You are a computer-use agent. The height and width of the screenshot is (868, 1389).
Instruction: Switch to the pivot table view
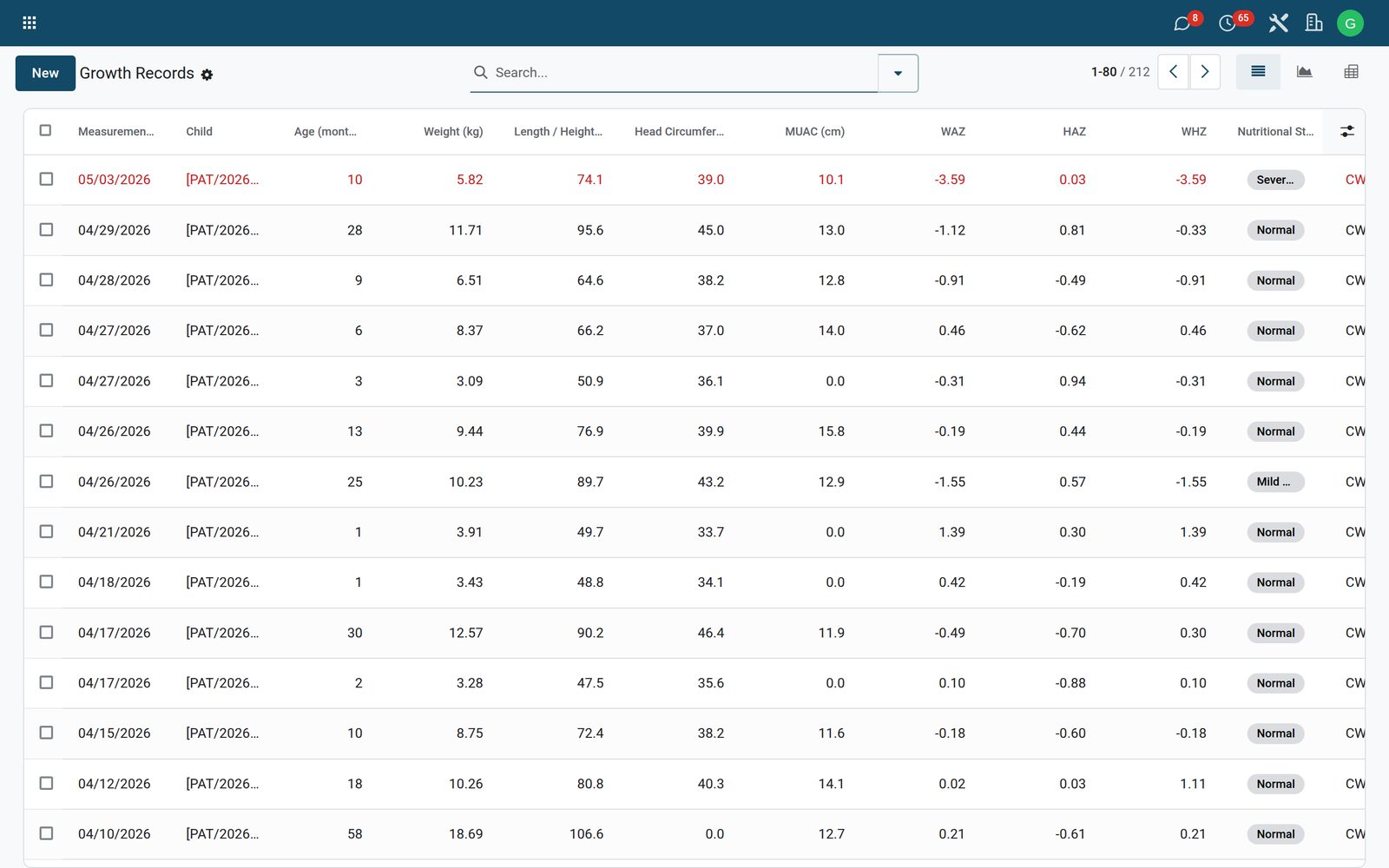pyautogui.click(x=1351, y=72)
